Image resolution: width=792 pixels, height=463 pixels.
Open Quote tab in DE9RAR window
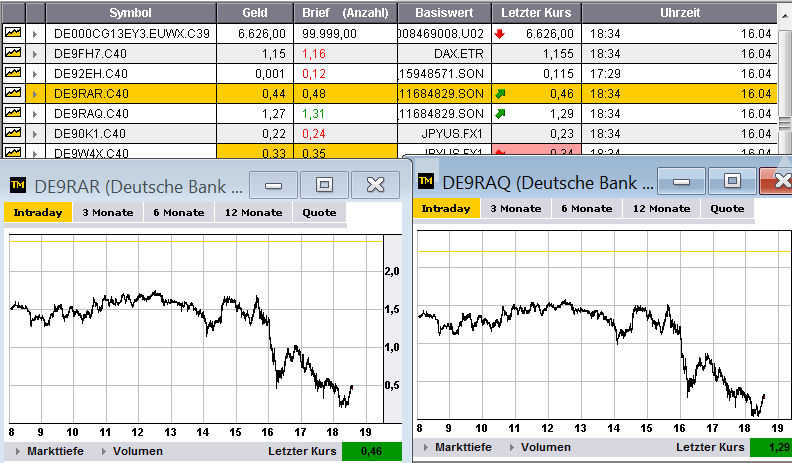pyautogui.click(x=319, y=213)
